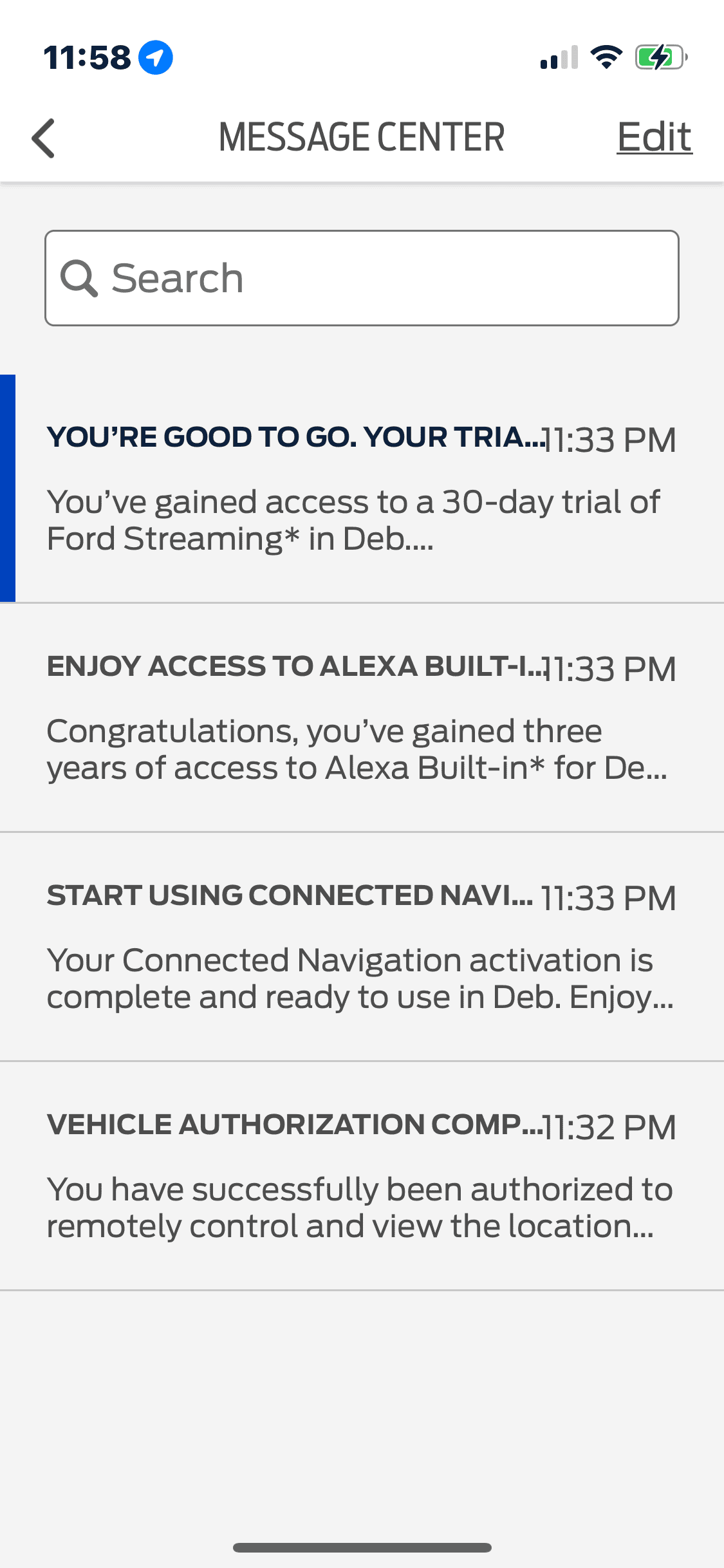The image size is (724, 1568).
Task: Tap the navigation activation preview text
Action: click(x=360, y=978)
